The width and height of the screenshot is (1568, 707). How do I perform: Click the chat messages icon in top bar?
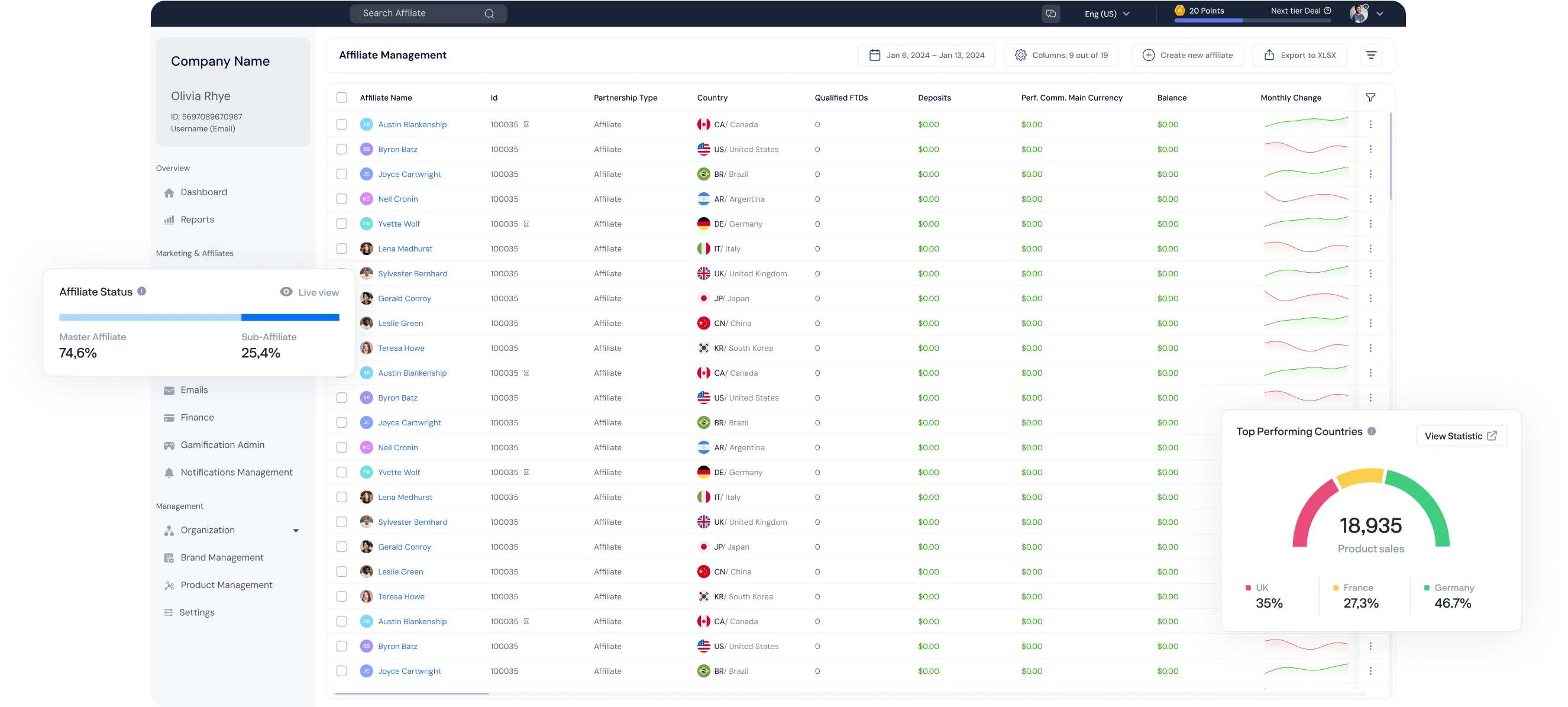(1050, 14)
